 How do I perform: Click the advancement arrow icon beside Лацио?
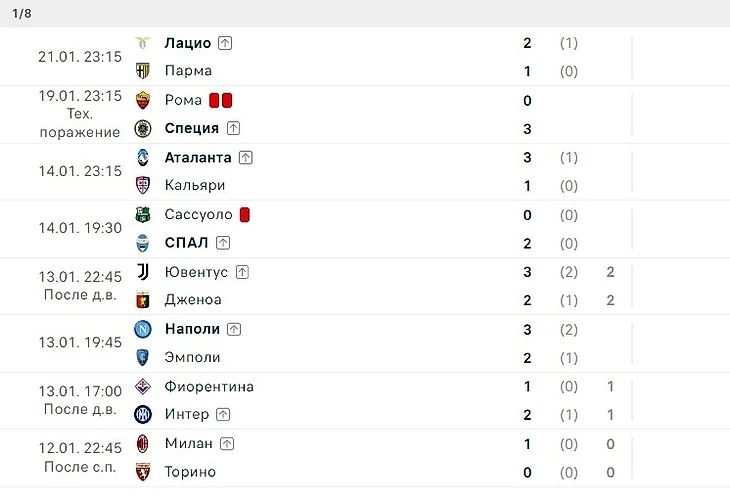click(225, 43)
